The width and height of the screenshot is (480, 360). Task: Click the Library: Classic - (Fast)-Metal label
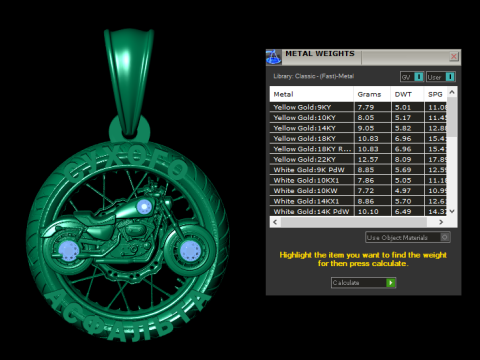point(314,76)
